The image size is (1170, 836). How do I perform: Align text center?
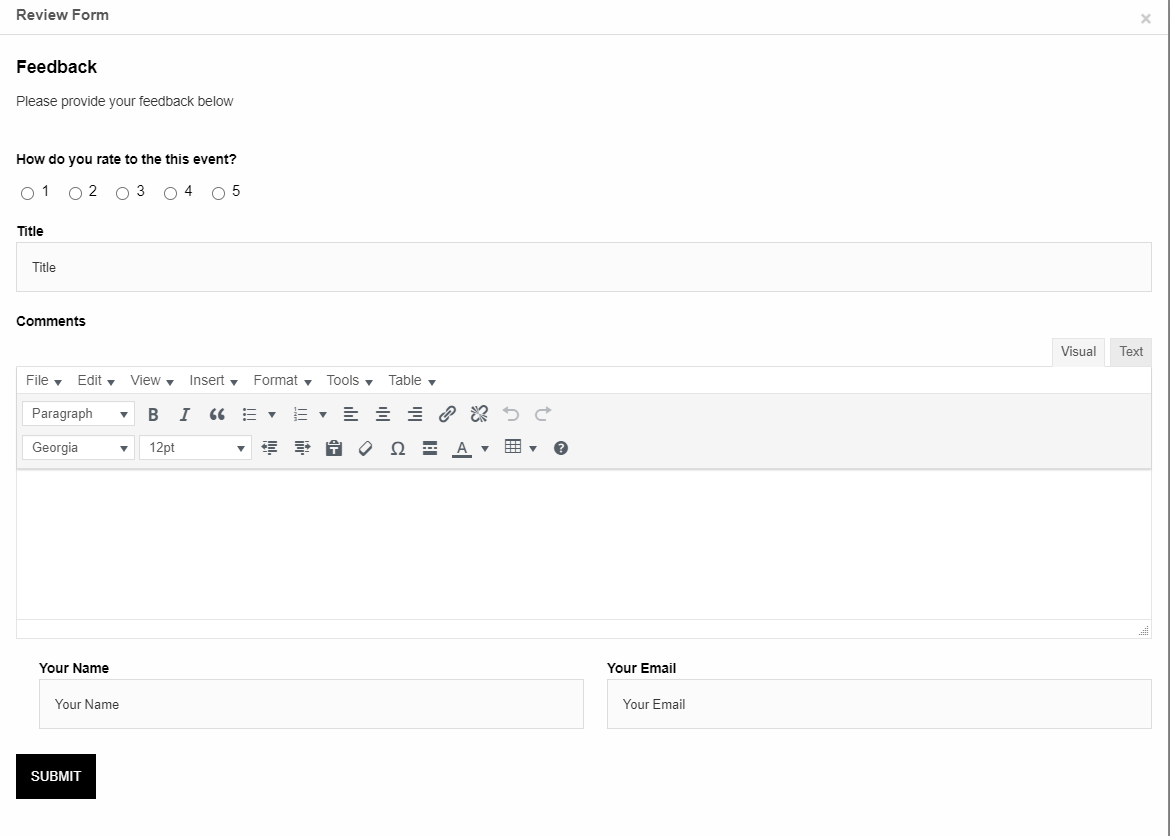383,414
